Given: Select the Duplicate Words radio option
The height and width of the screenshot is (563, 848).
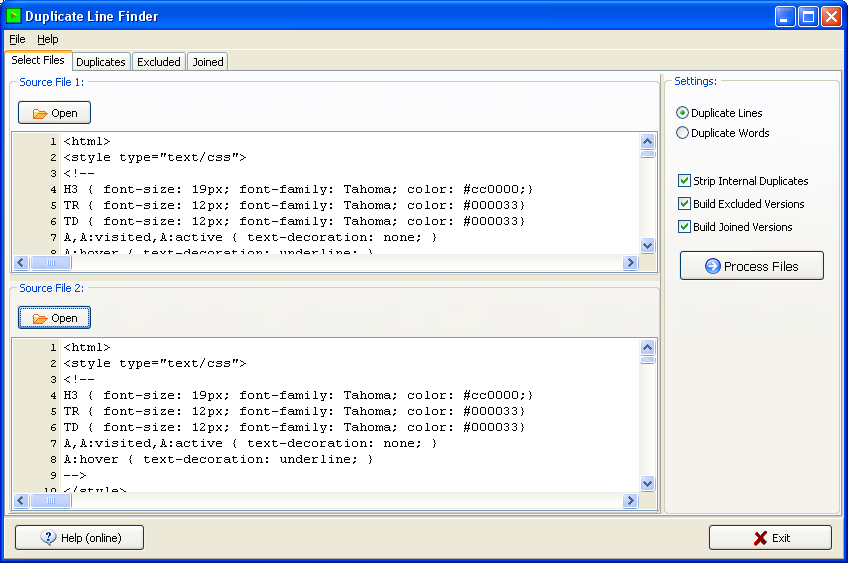Looking at the screenshot, I should [723, 133].
